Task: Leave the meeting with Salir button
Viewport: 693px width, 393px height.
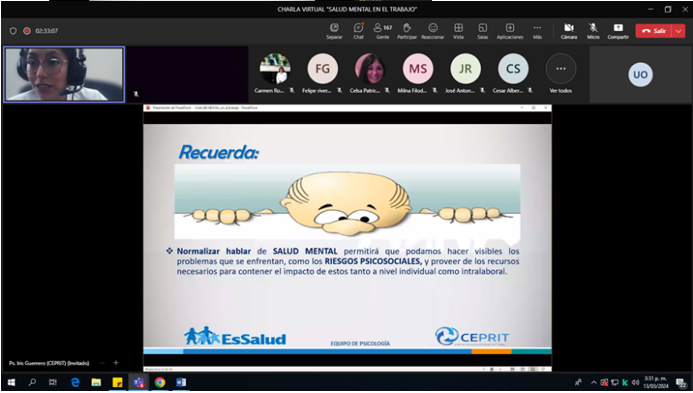Action: click(x=654, y=31)
